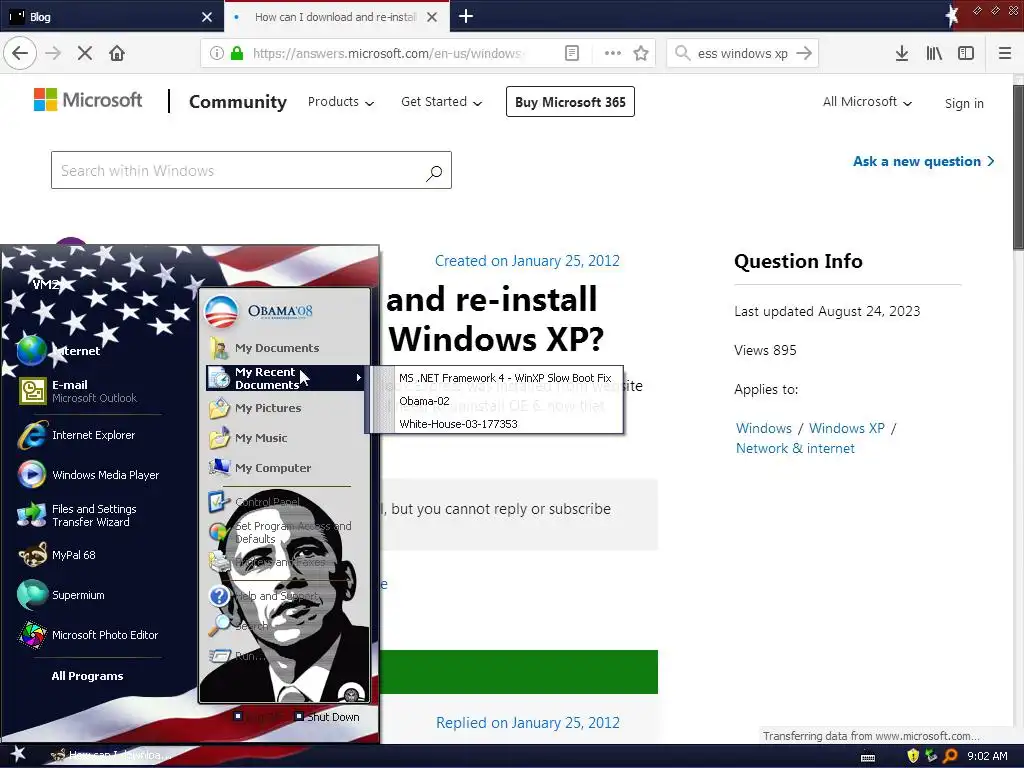1024x768 pixels.
Task: Stop loading the page
Action: [x=85, y=53]
